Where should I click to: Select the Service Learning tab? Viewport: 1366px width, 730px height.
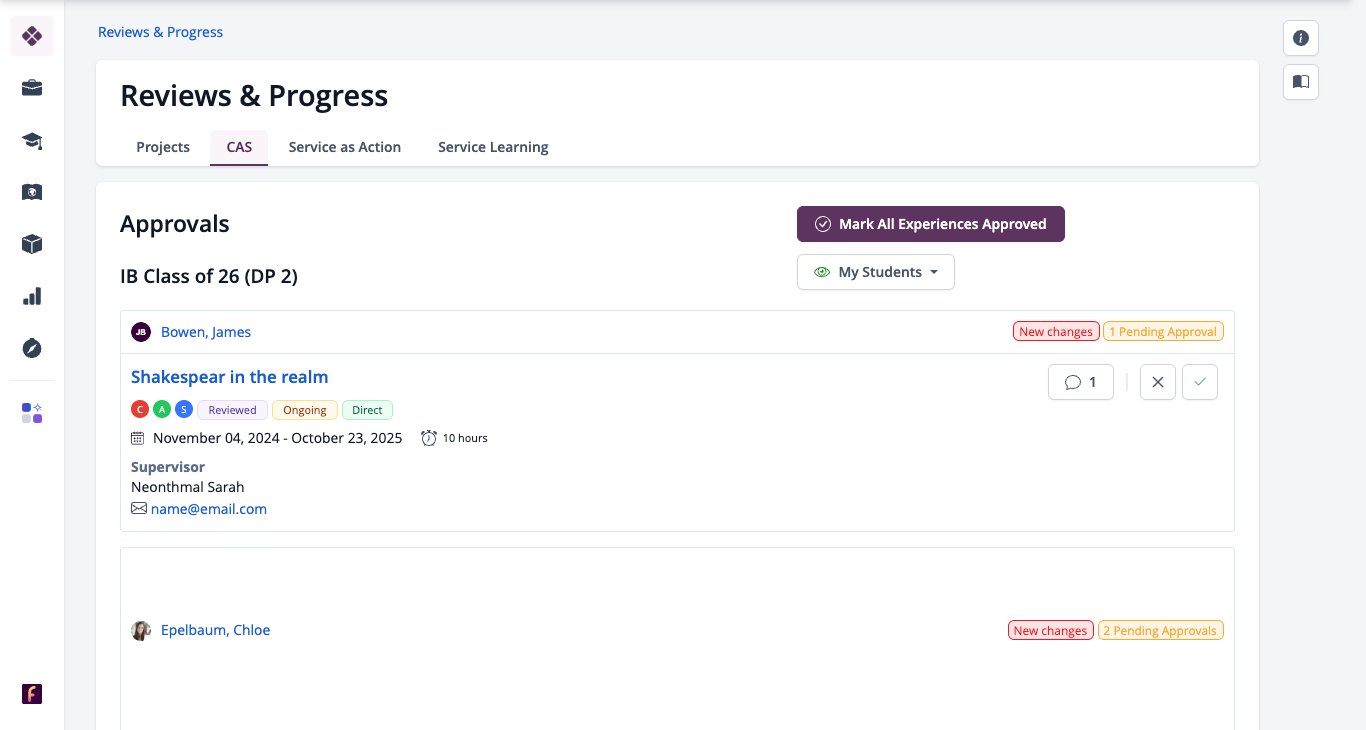click(x=493, y=147)
